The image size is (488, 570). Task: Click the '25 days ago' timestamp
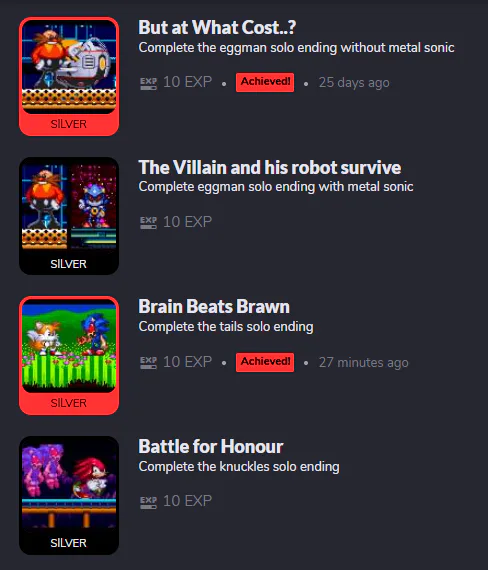(354, 83)
